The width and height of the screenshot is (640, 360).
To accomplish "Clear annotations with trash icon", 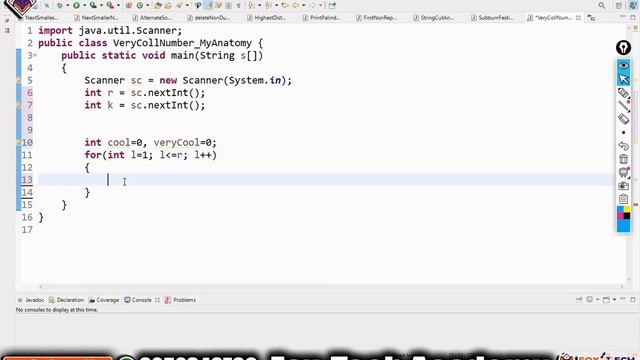I will point(623,159).
